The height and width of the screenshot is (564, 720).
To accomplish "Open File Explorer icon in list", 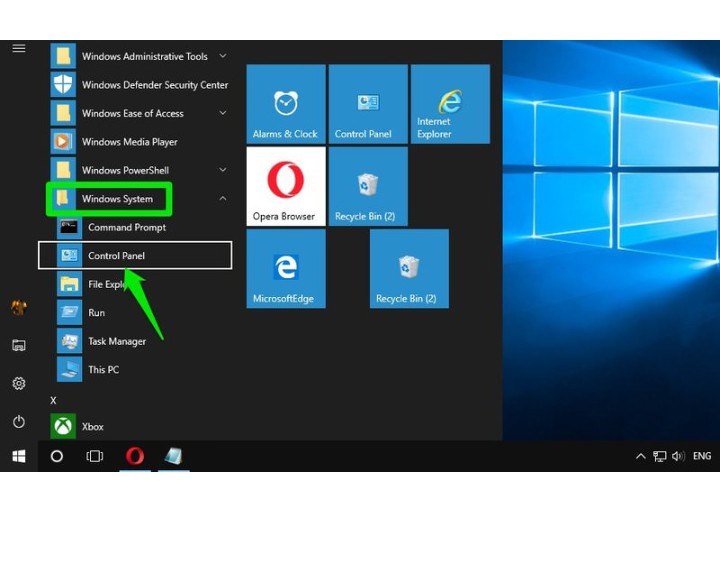I will point(69,284).
